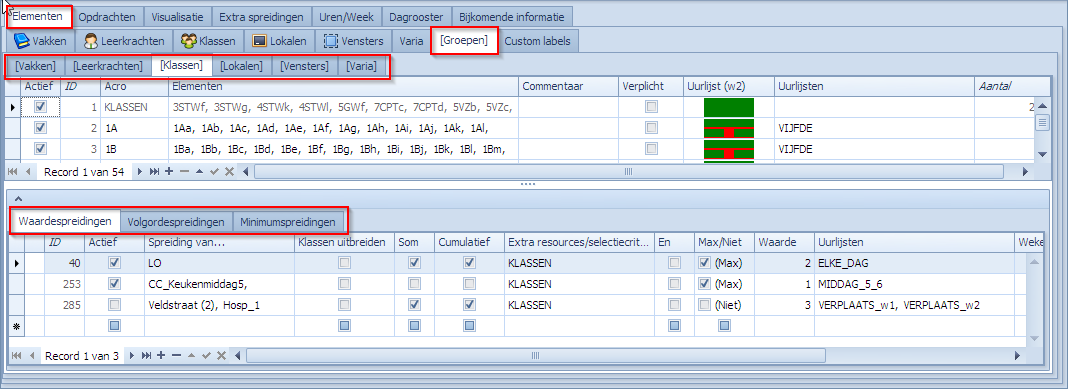Click the down arrow of upper grid scrollbar
1068x389 pixels.
1041,155
